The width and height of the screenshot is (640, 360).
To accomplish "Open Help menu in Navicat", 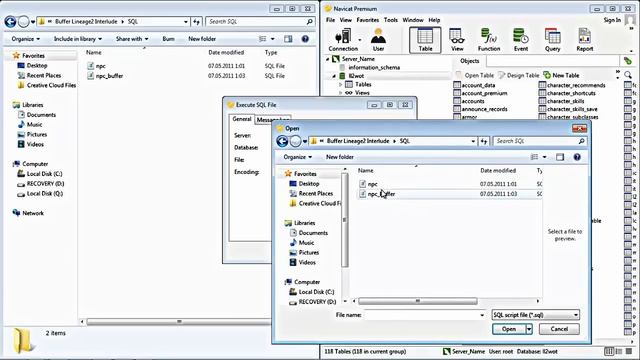I will point(434,20).
